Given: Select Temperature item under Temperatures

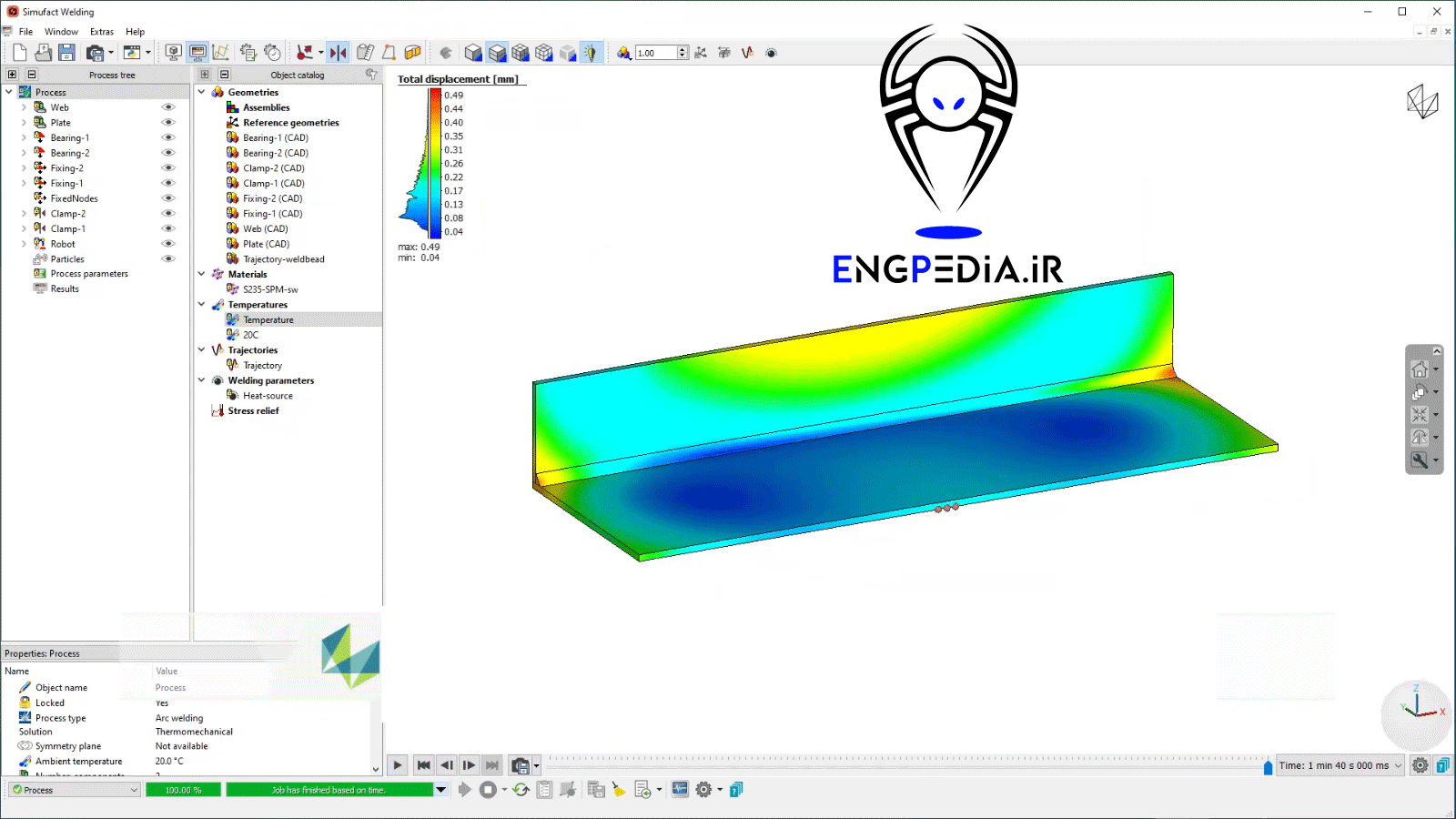Looking at the screenshot, I should click(x=268, y=319).
